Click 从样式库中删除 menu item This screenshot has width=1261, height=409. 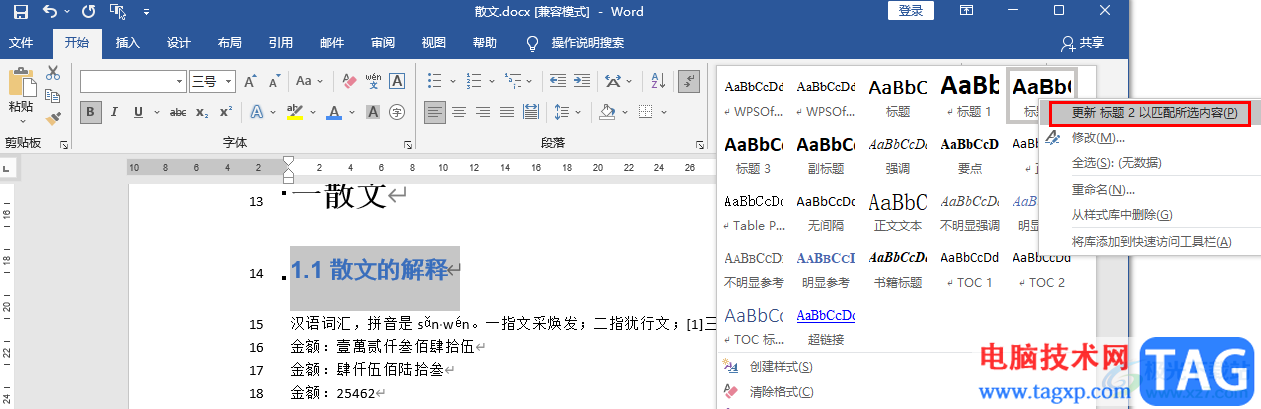[x=1122, y=215]
